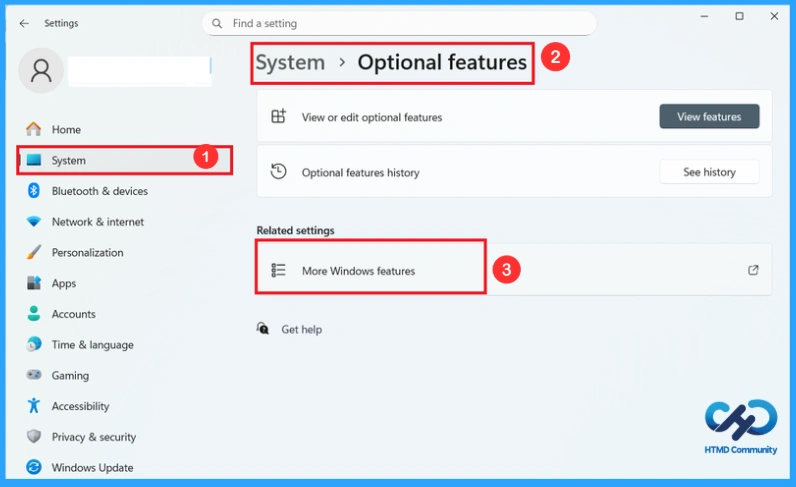Click the Network wifi icon

34,222
